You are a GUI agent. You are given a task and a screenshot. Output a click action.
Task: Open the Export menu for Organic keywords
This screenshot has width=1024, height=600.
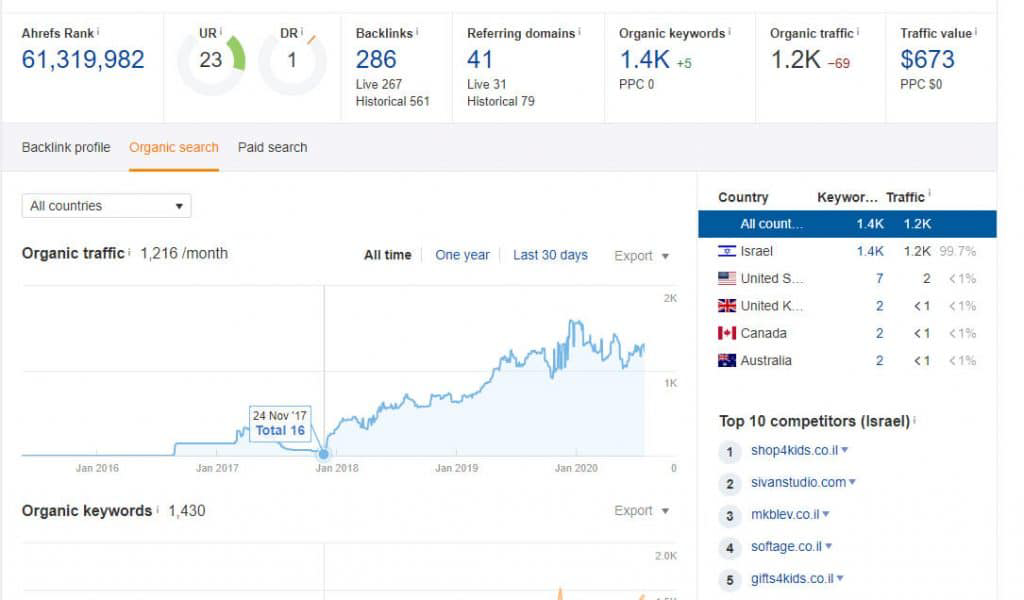tap(641, 511)
